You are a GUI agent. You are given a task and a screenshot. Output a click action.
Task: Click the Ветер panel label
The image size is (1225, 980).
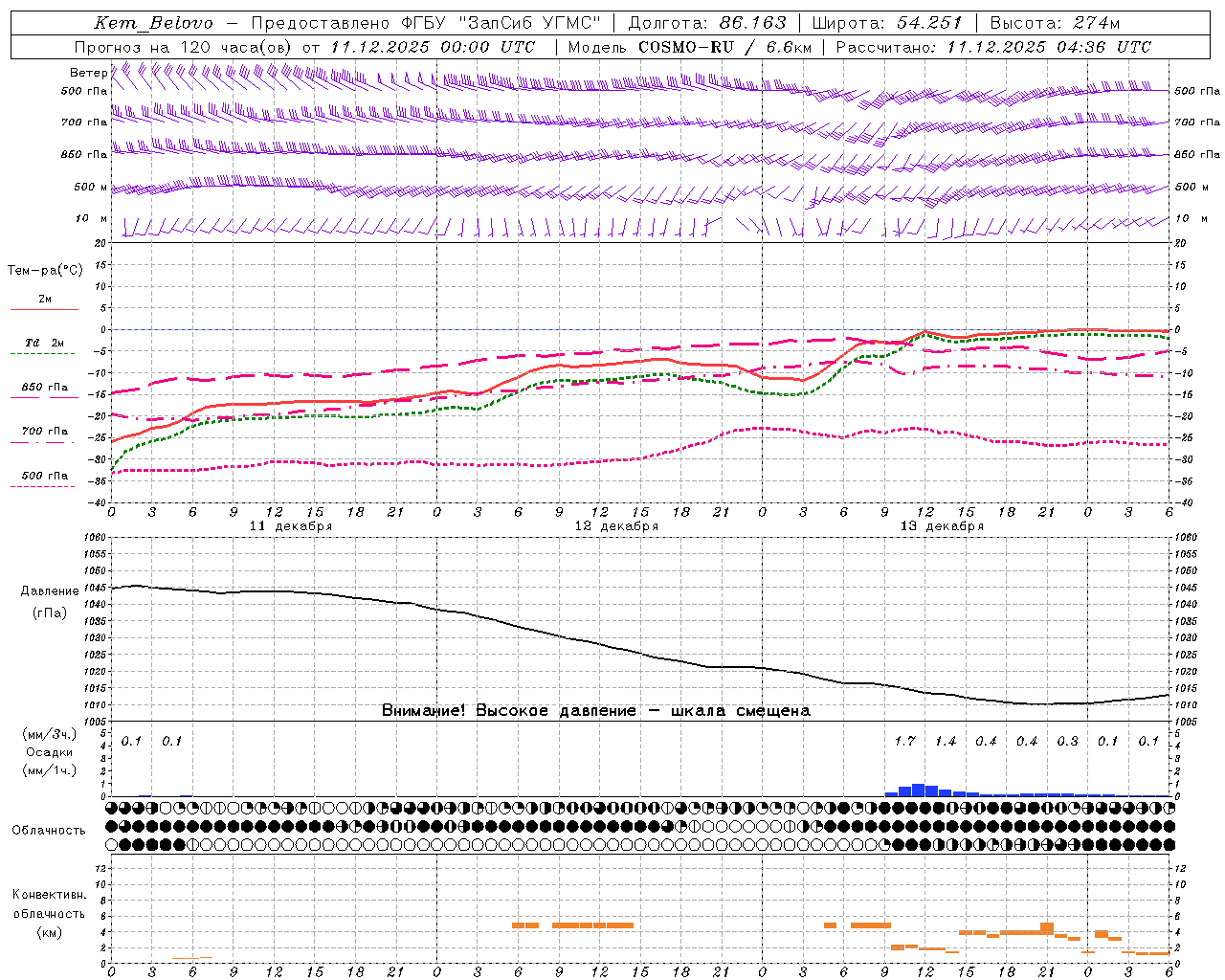pyautogui.click(x=88, y=73)
